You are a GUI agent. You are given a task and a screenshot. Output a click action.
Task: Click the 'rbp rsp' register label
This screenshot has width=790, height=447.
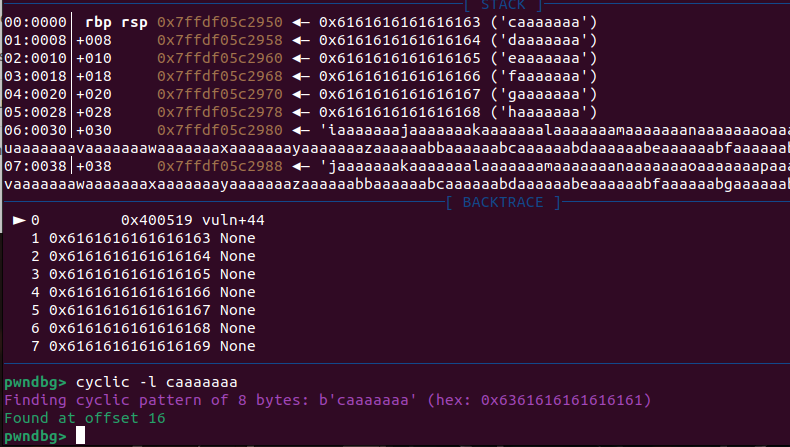coord(112,21)
